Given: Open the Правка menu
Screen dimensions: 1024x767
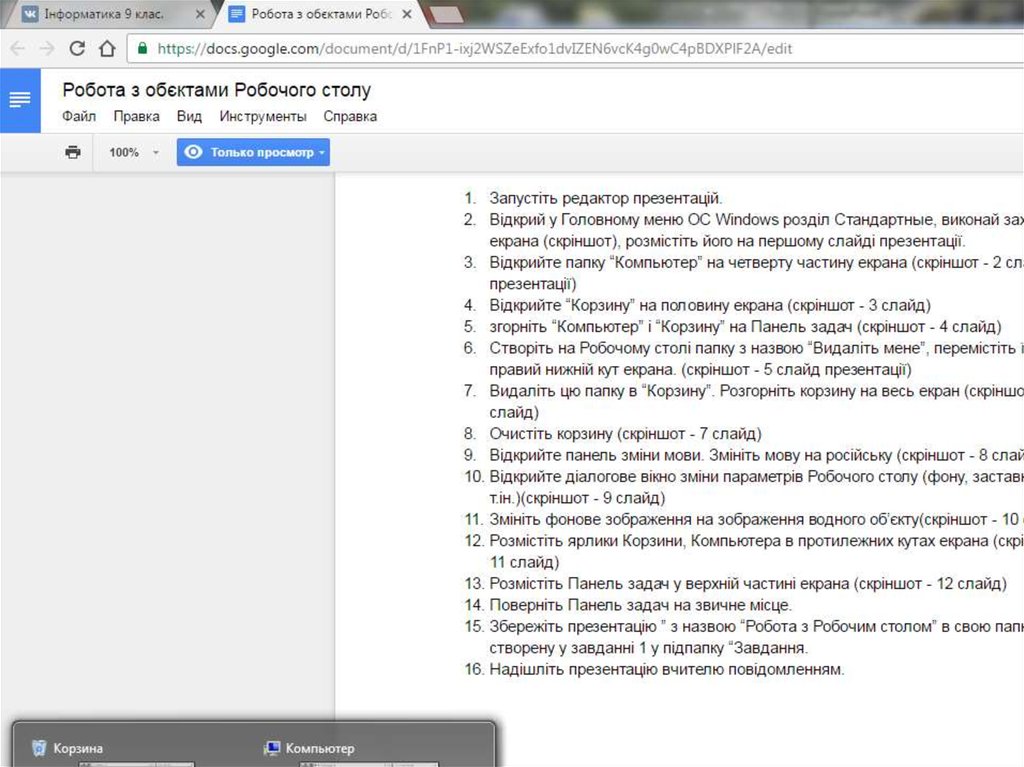Looking at the screenshot, I should point(136,117).
